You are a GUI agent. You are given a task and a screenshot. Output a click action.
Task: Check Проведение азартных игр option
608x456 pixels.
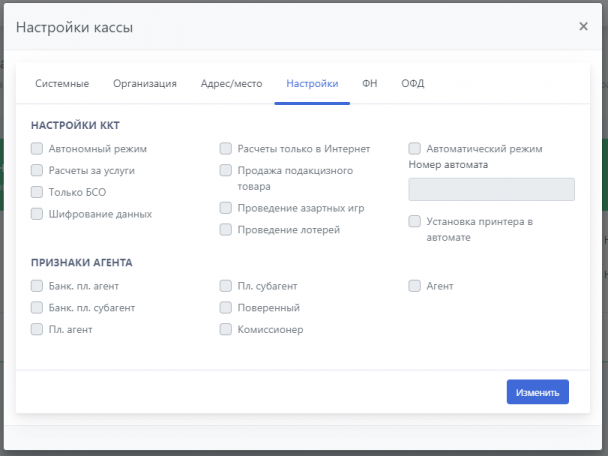(x=226, y=208)
